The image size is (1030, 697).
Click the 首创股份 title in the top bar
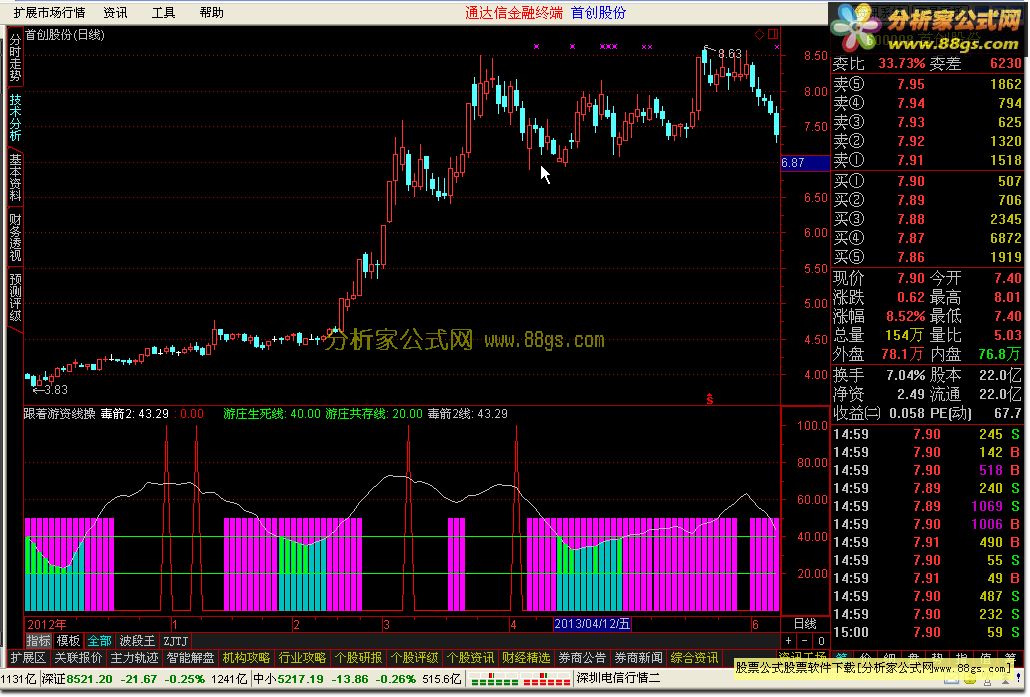coord(598,12)
